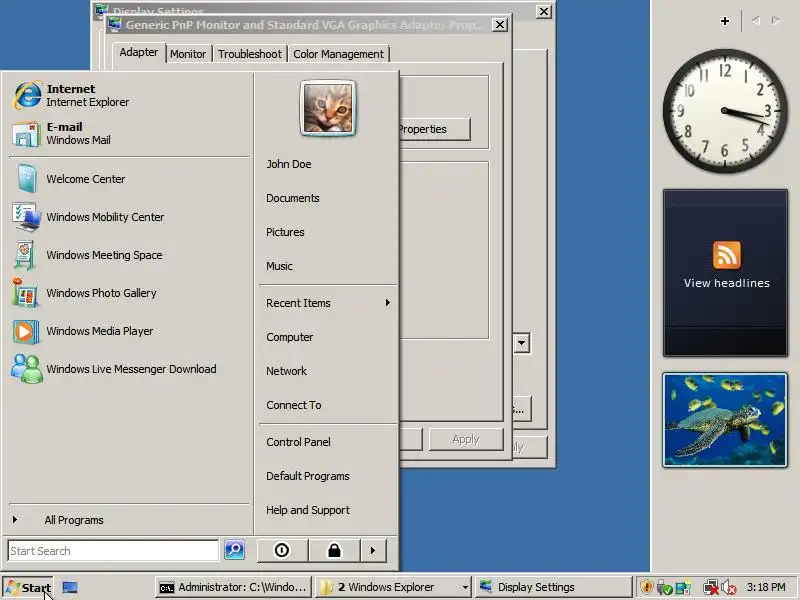800x600 pixels.
Task: Open Help and Support
Action: [328, 510]
